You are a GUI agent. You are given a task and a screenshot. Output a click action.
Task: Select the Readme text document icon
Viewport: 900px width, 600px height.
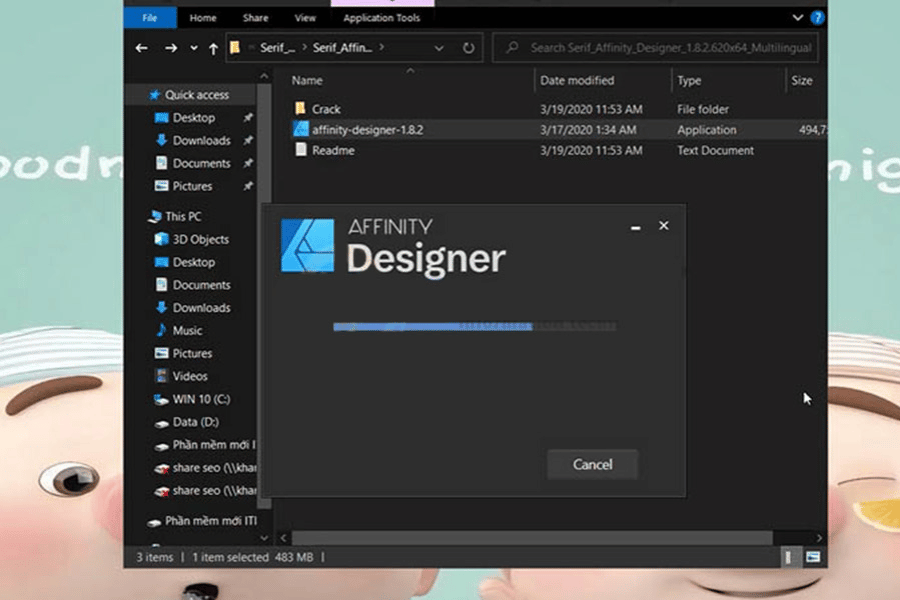[302, 151]
